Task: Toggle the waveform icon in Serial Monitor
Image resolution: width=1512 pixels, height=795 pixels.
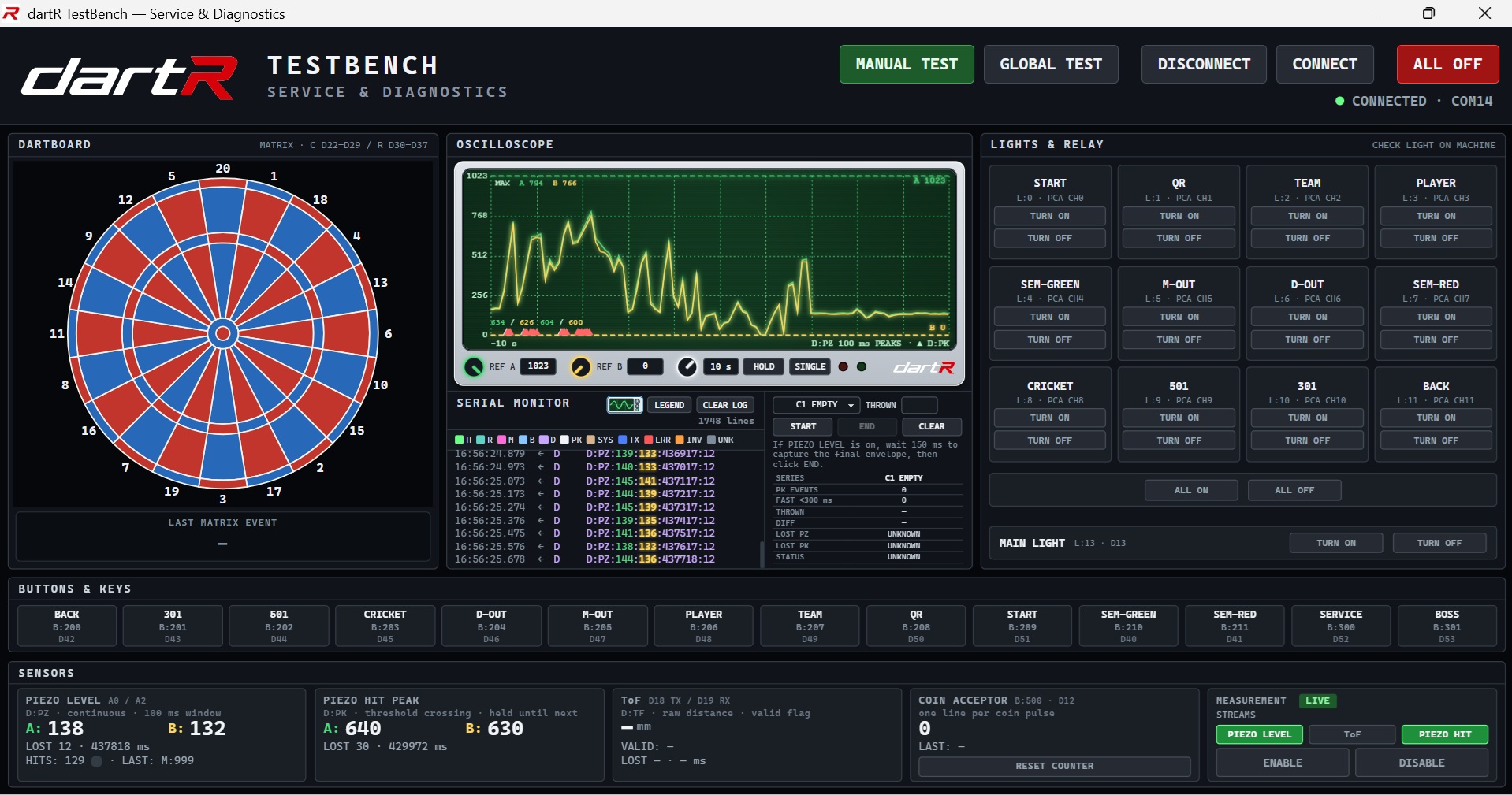Action: pos(624,405)
